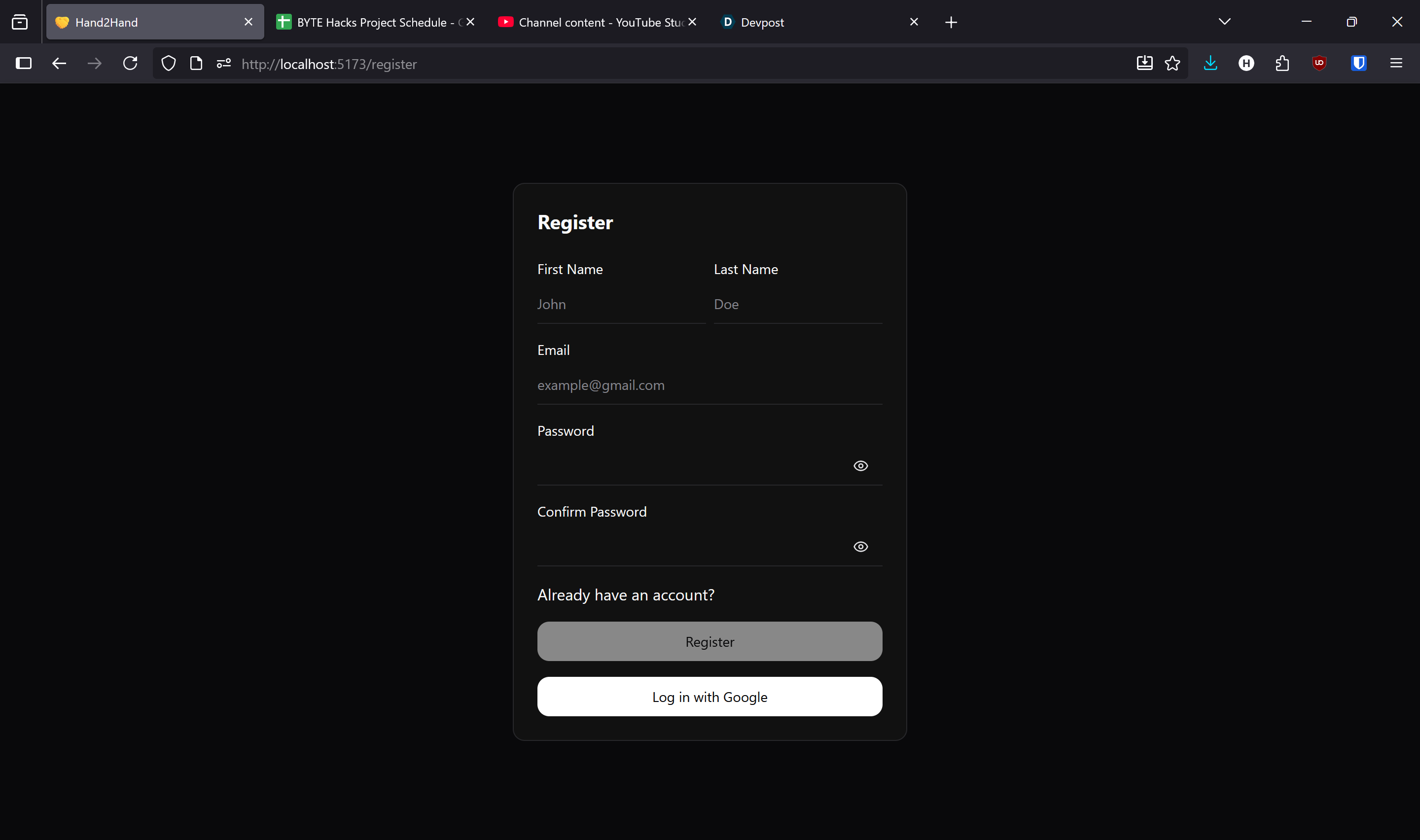This screenshot has height=840, width=1420.
Task: Show password in Password field
Action: 860,466
